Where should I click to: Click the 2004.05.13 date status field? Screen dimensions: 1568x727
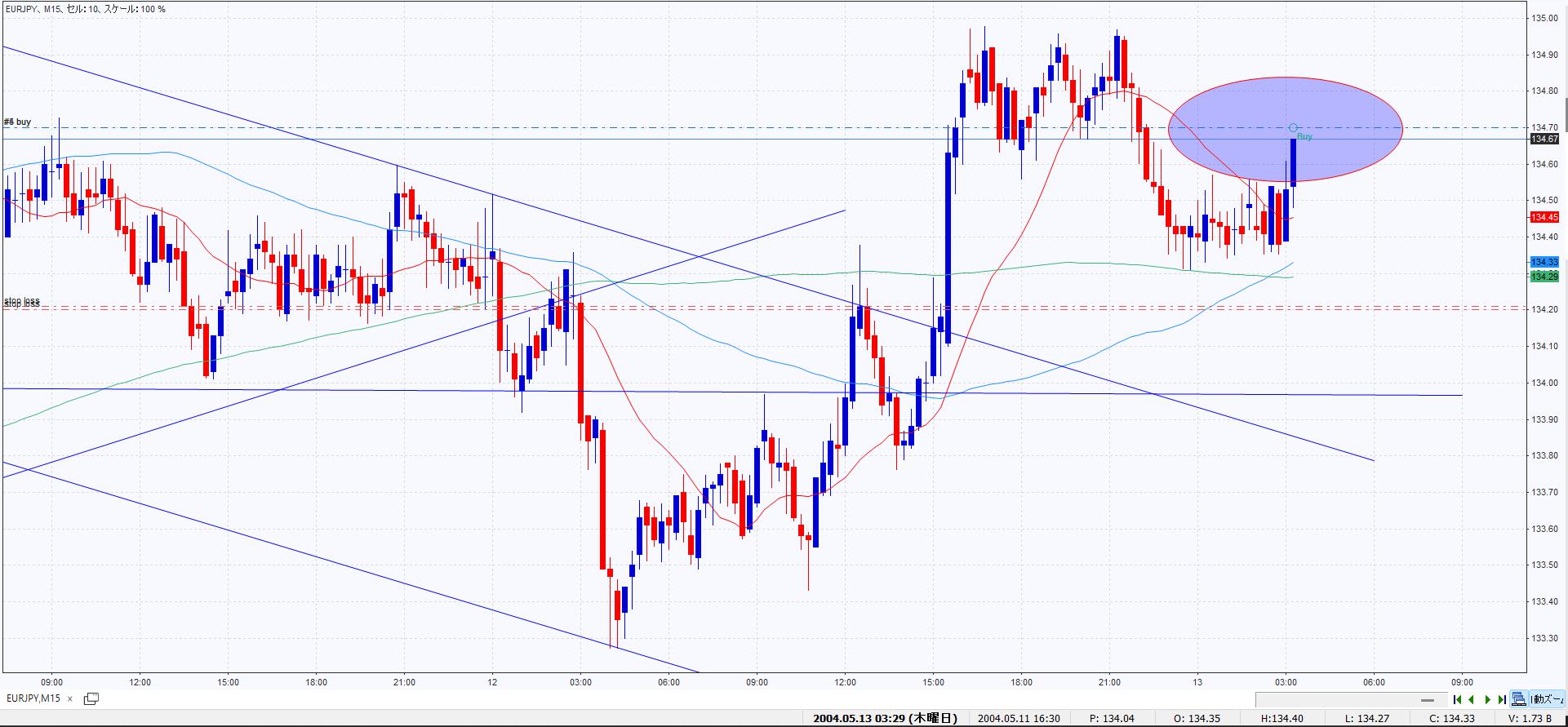point(885,718)
